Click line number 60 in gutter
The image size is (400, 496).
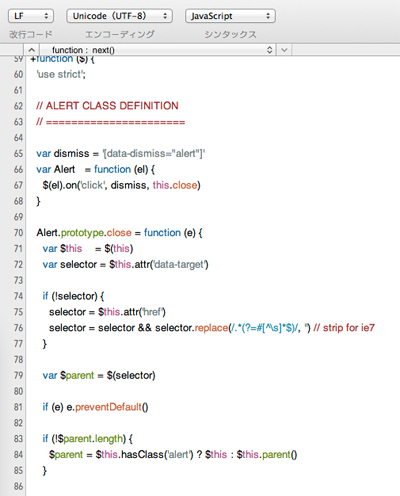18,74
